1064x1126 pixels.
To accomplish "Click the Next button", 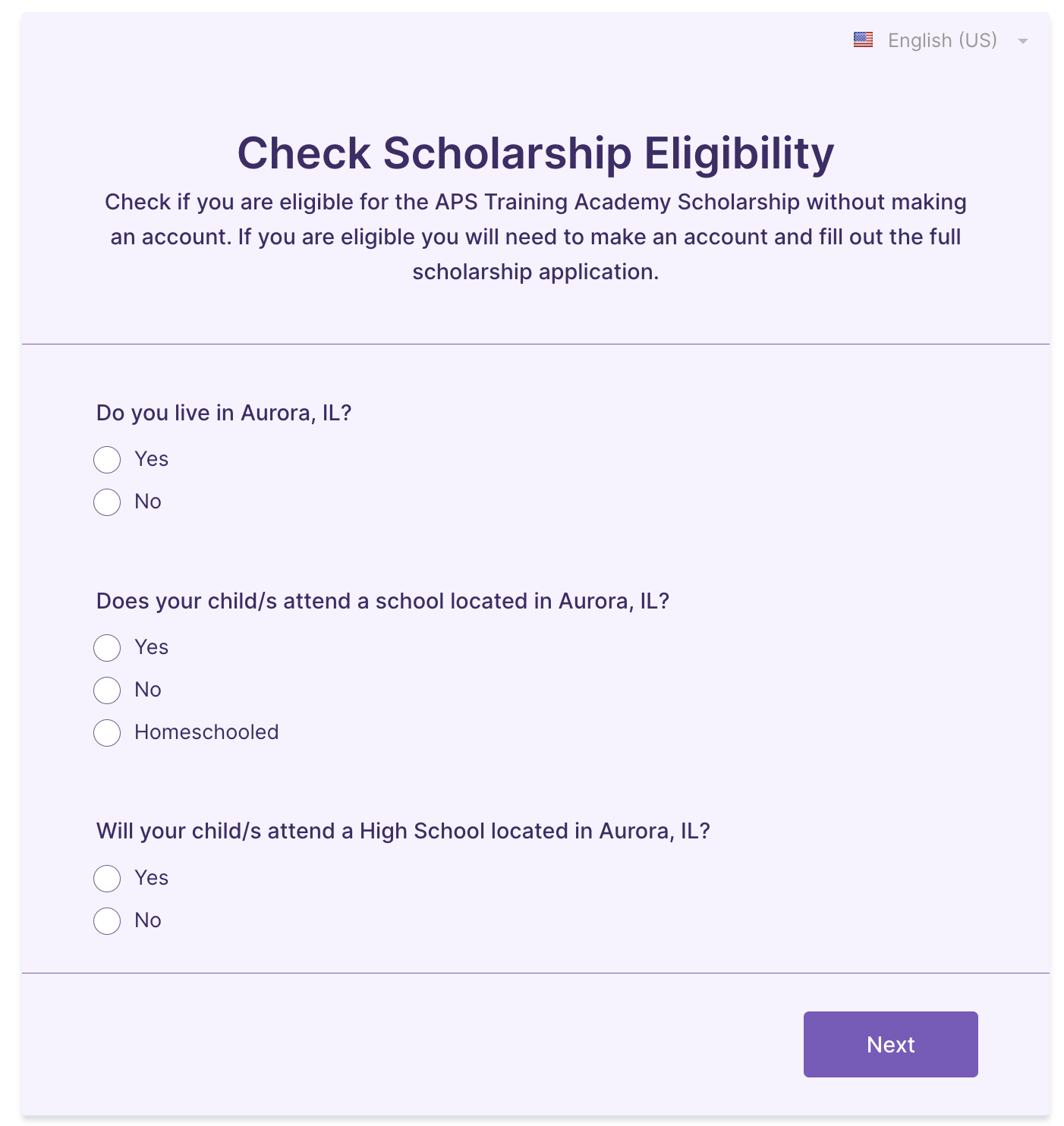I will point(890,1044).
